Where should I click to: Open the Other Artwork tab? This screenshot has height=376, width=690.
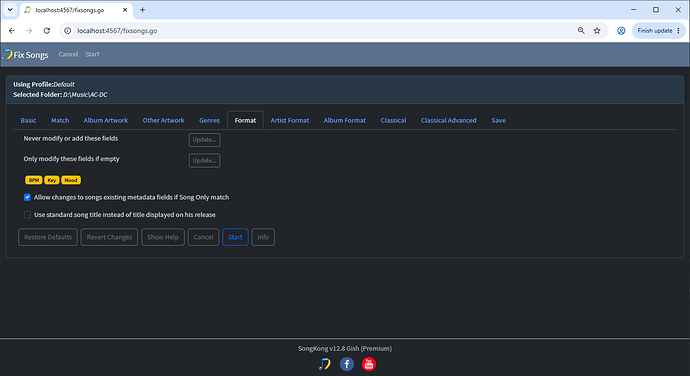[163, 120]
